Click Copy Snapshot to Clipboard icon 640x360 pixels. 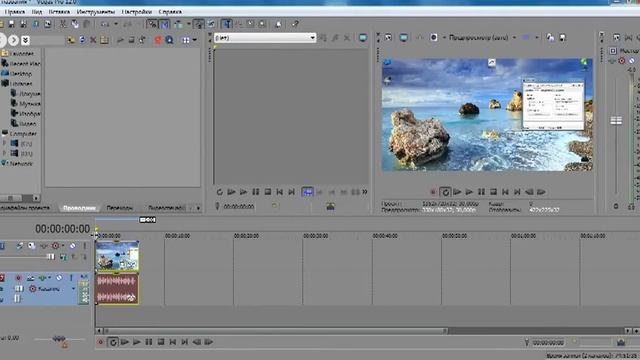coord(550,38)
